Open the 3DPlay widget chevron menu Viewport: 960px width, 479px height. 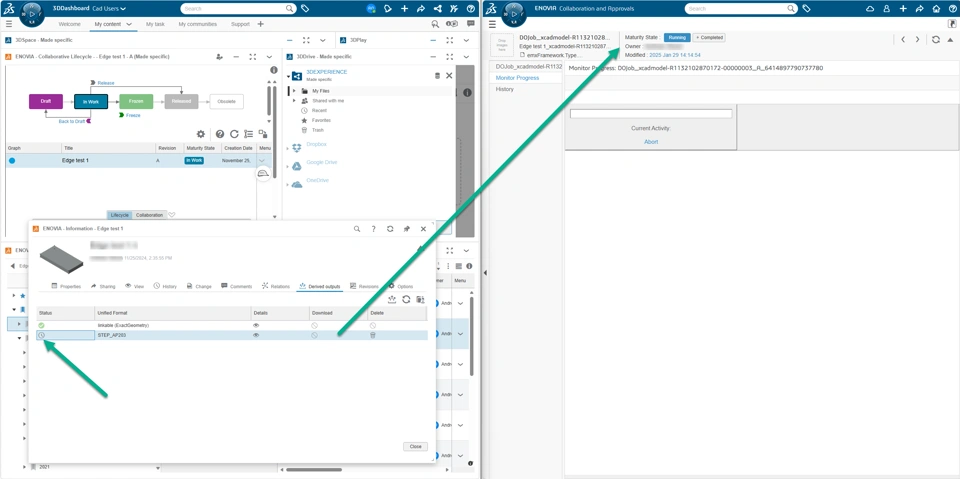click(x=466, y=40)
